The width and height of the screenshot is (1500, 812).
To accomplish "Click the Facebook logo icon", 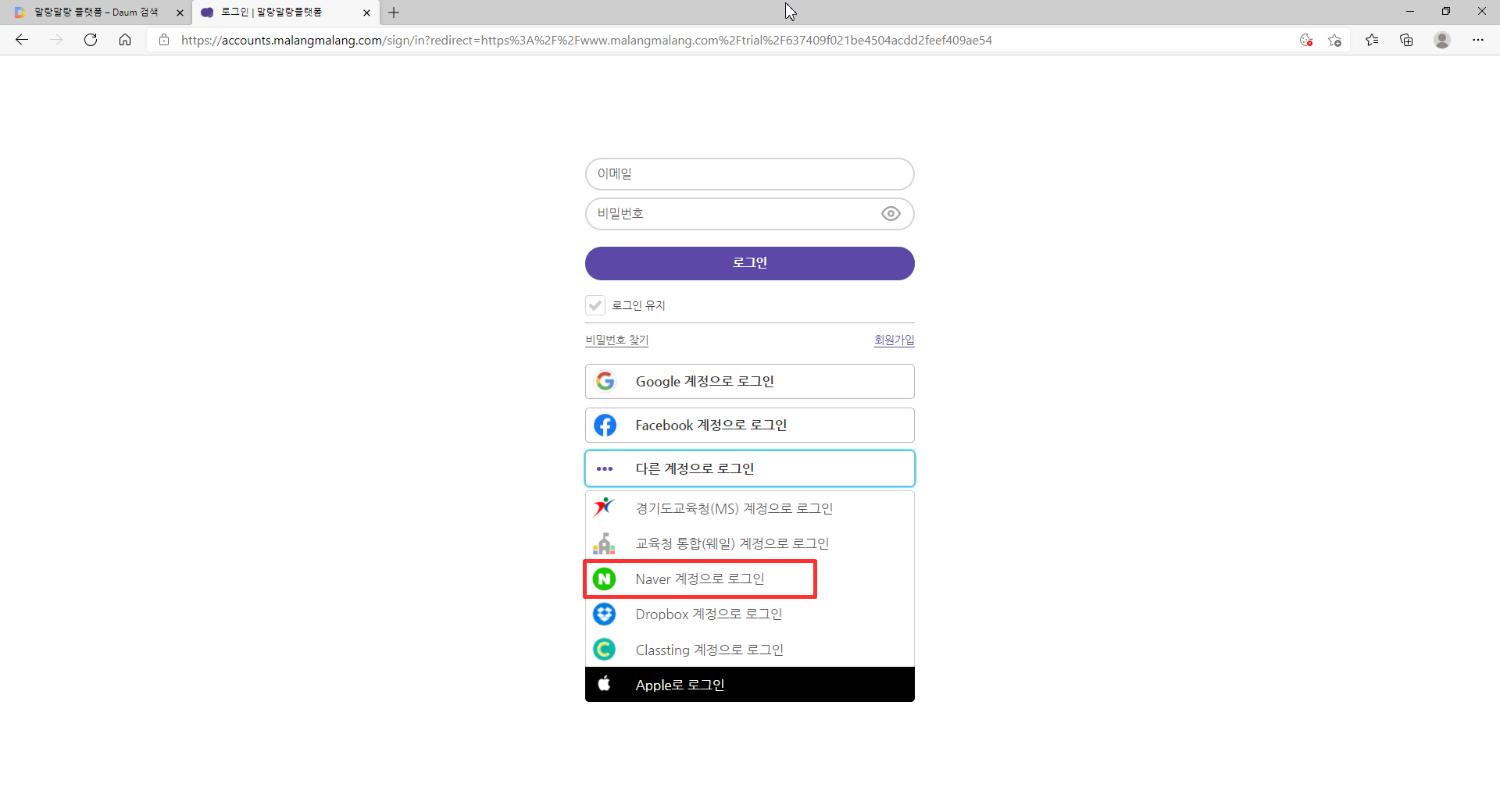I will (605, 425).
